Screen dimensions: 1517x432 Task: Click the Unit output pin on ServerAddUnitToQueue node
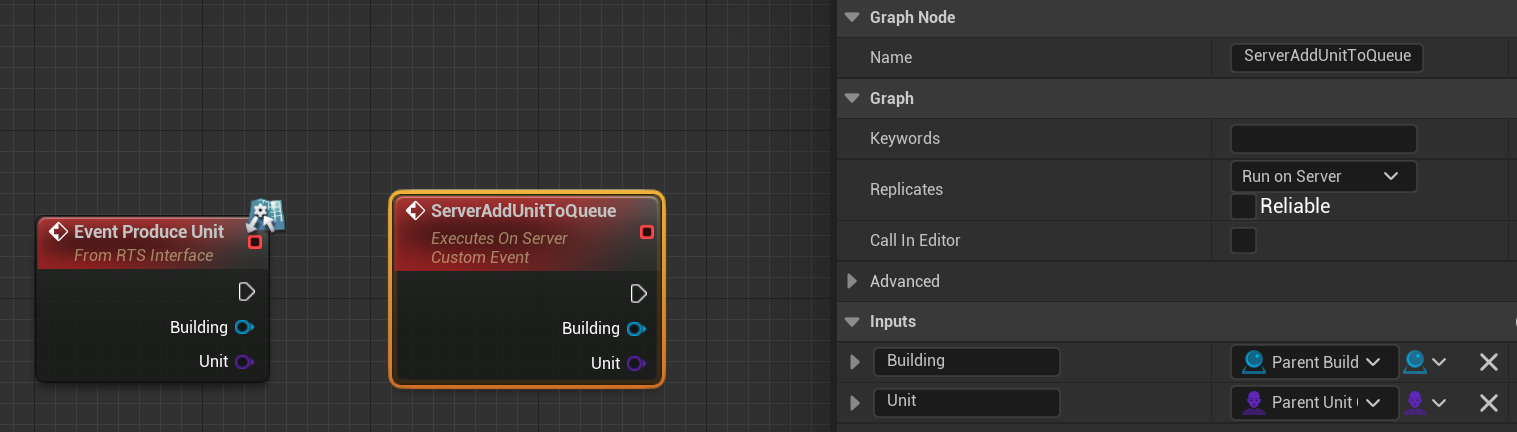tap(635, 363)
